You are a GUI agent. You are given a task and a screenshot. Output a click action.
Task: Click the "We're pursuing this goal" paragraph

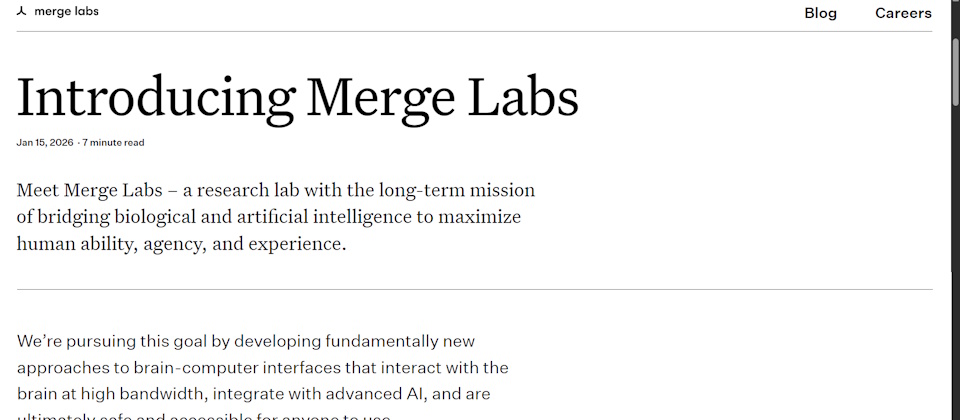pyautogui.click(x=262, y=368)
